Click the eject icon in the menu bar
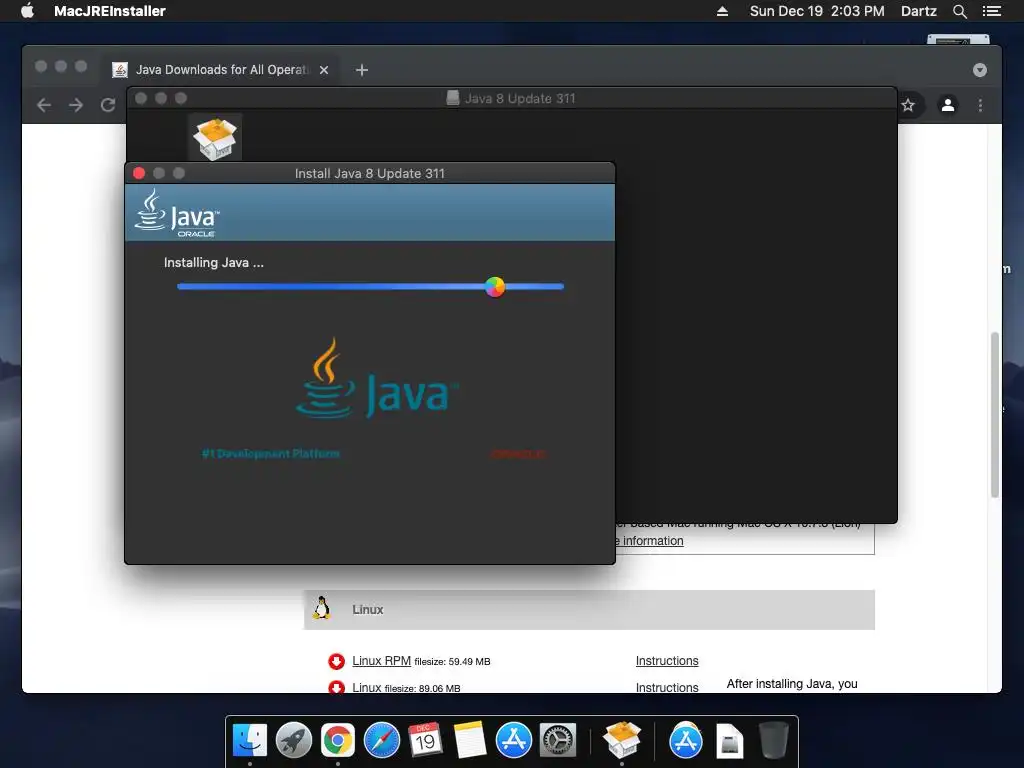The image size is (1024, 768). point(722,11)
